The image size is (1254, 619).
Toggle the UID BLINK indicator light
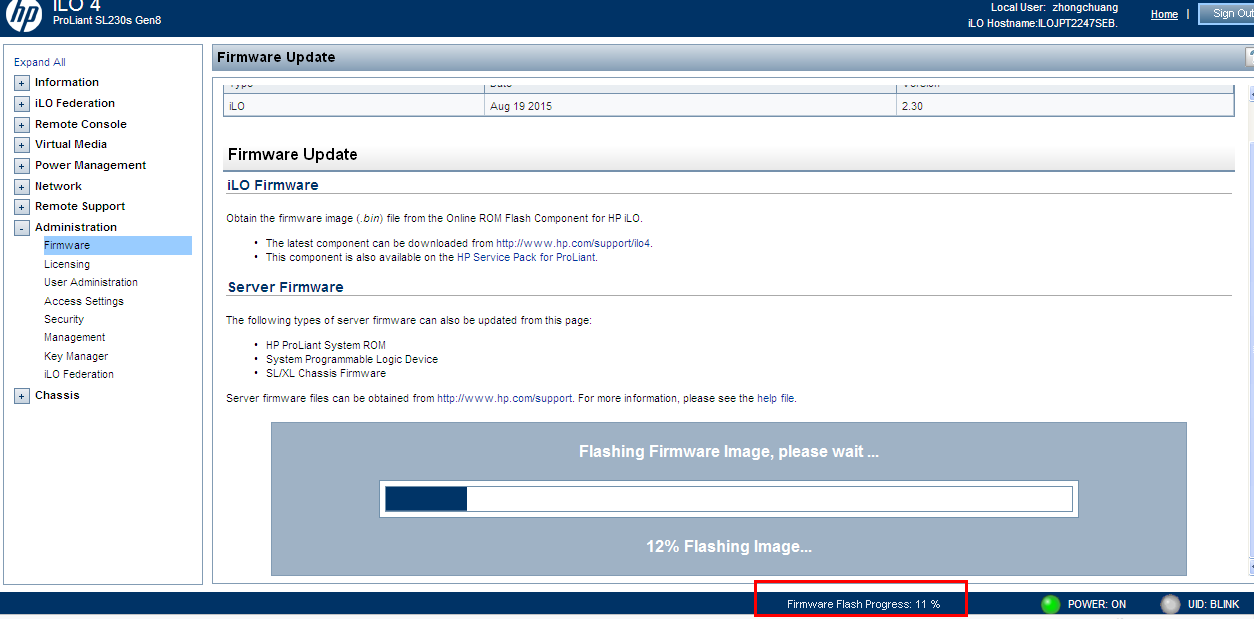point(1170,604)
